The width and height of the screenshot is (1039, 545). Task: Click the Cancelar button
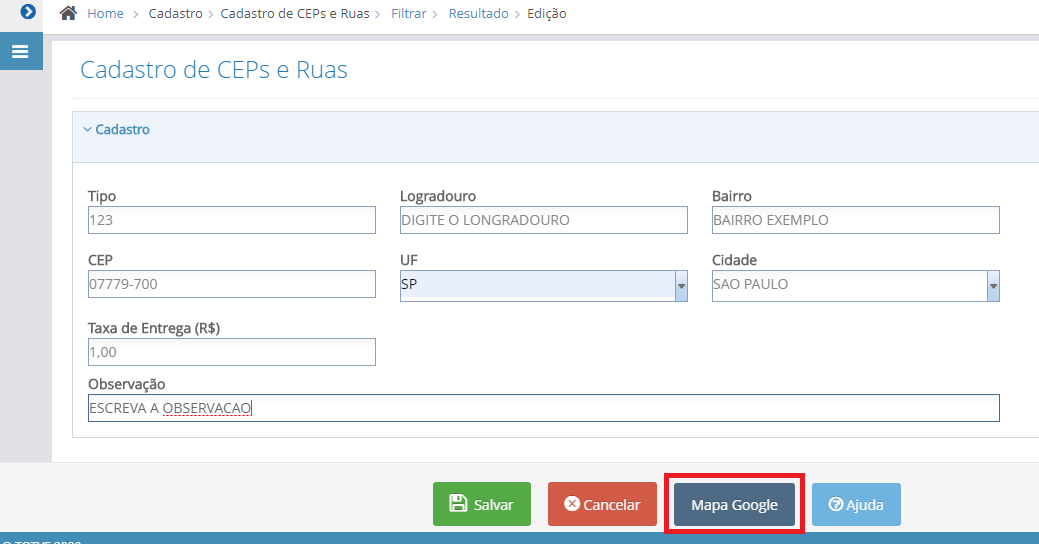[x=602, y=504]
